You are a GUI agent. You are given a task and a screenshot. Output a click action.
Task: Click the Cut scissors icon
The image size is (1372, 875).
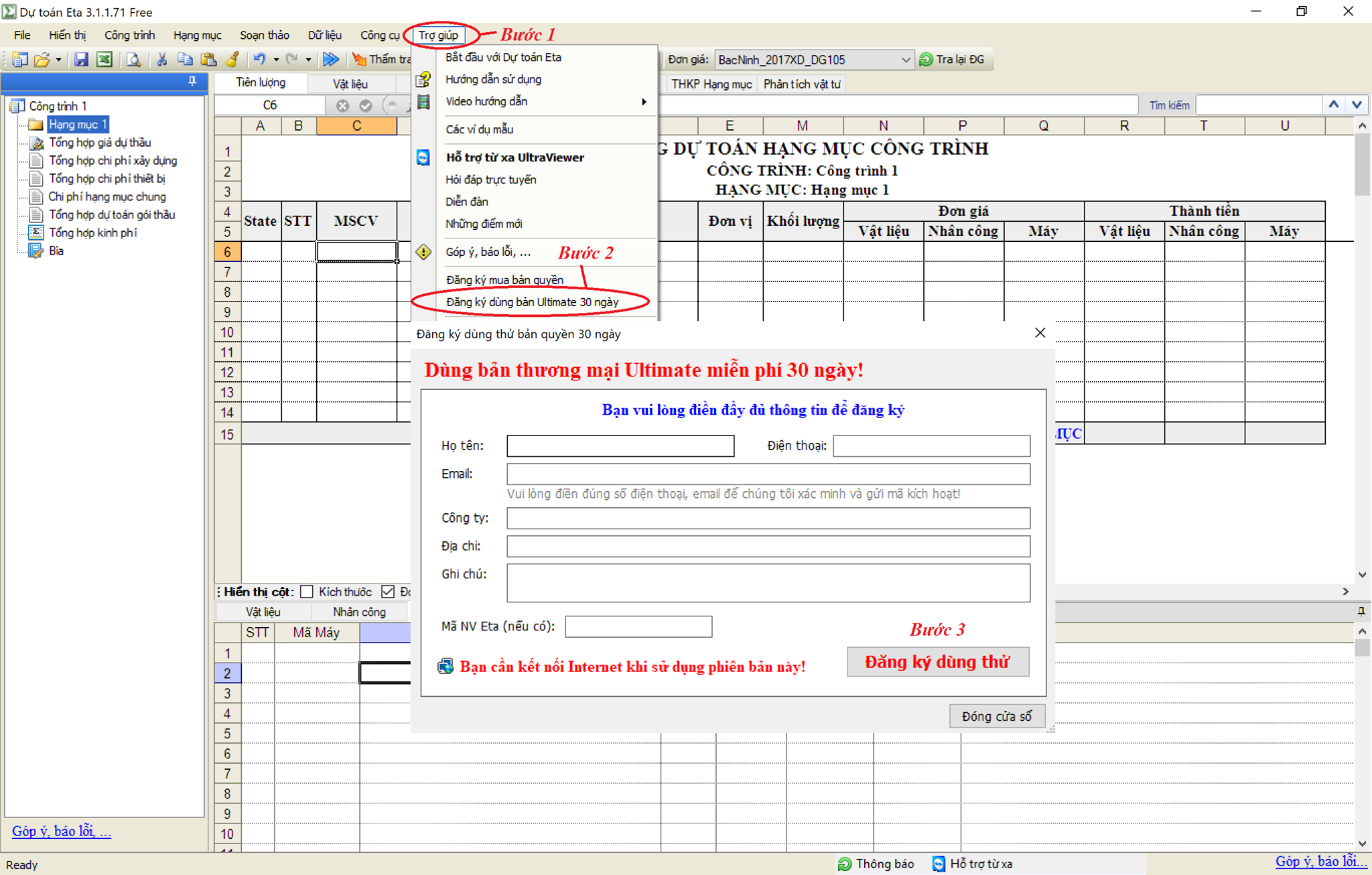161,60
